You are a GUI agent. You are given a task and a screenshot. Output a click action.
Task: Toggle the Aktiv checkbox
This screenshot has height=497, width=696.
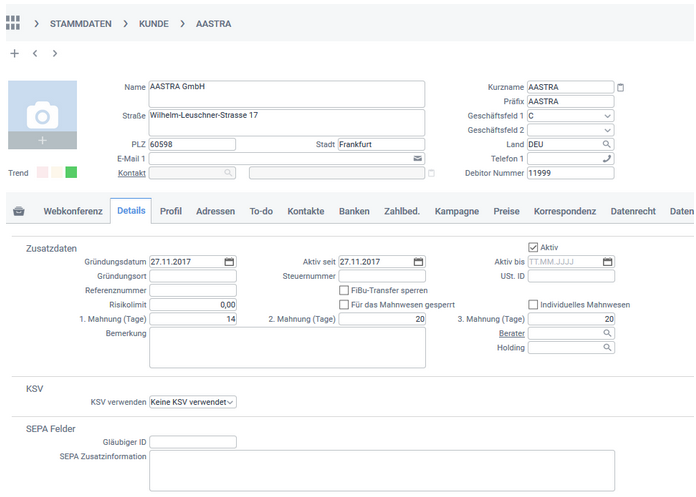click(x=533, y=247)
